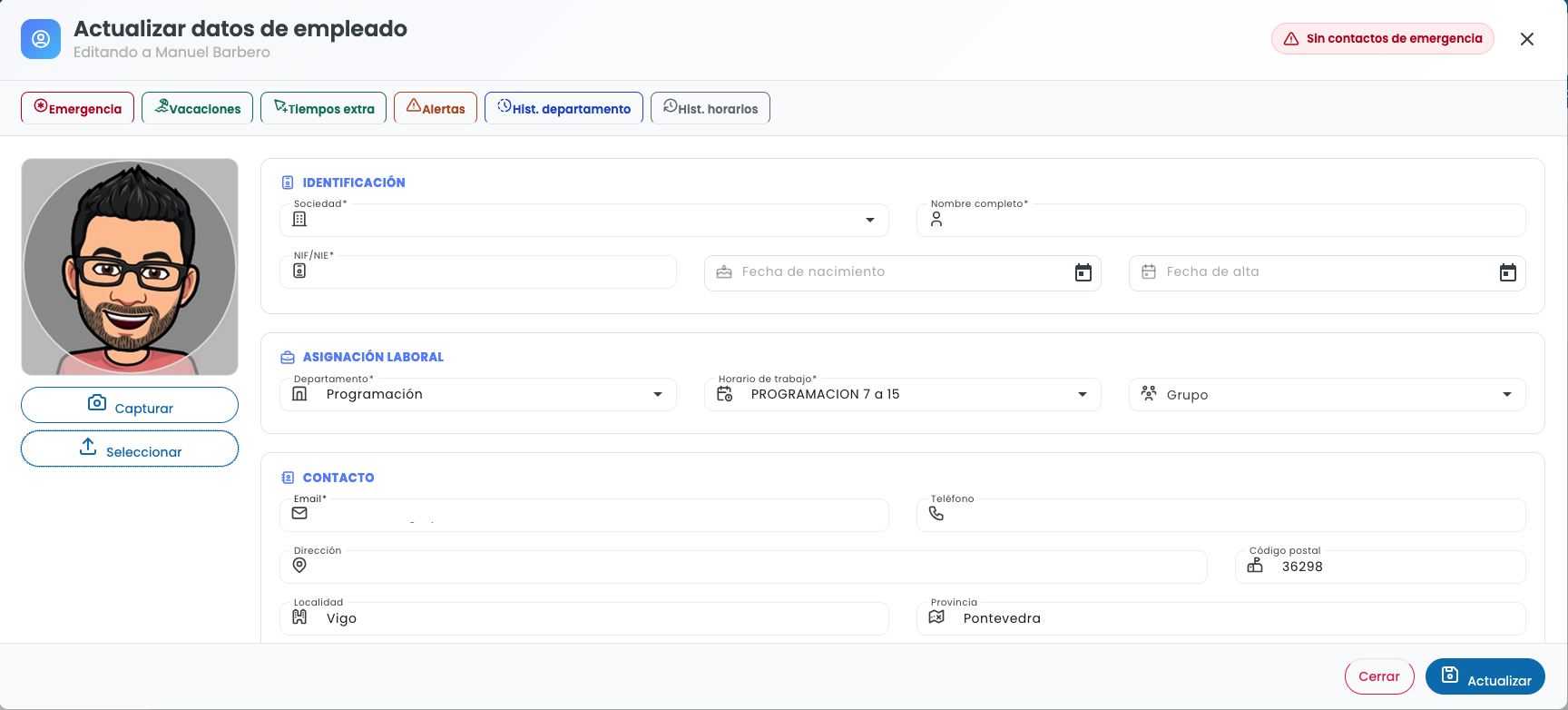Image resolution: width=1568 pixels, height=710 pixels.
Task: Click the warning triangle in emergency contacts badge
Action: point(1291,39)
